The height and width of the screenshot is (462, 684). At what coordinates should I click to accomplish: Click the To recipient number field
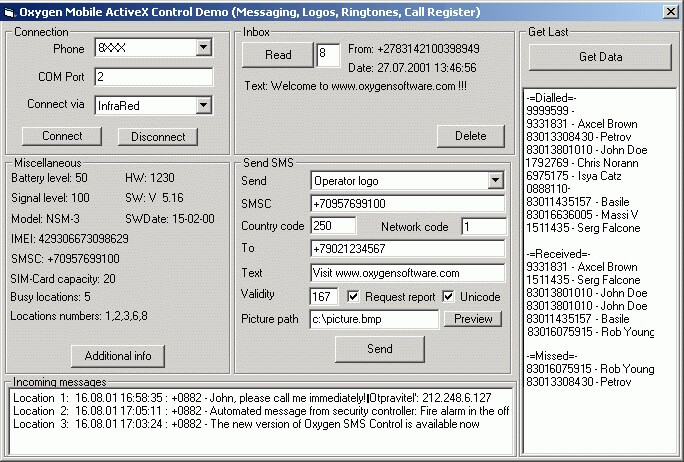click(407, 249)
